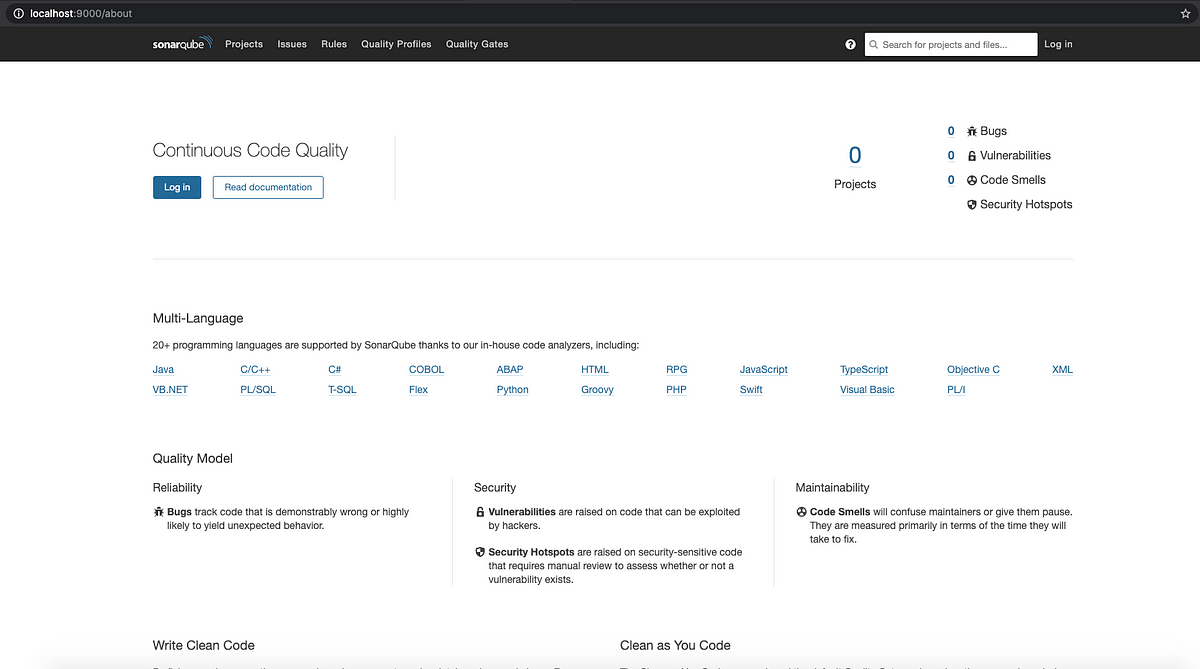Open the Issues menu item
This screenshot has width=1200, height=669.
pyautogui.click(x=292, y=44)
